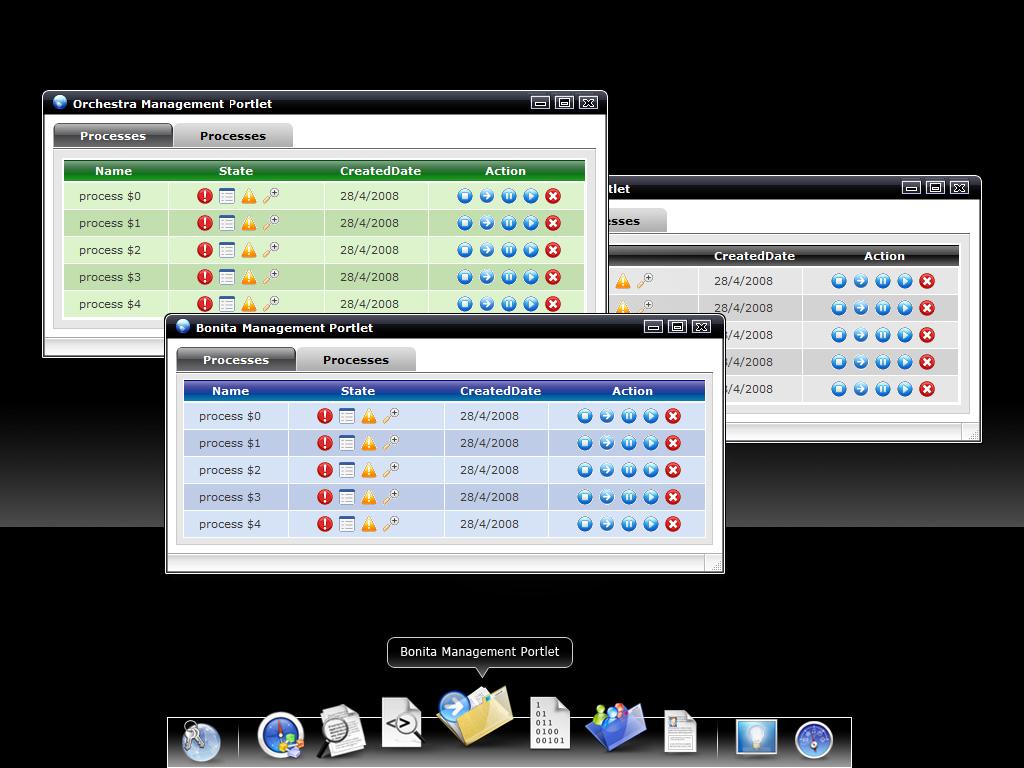Select dark active Processes tab in Bonita window
Viewport: 1024px width, 768px height.
tap(236, 360)
